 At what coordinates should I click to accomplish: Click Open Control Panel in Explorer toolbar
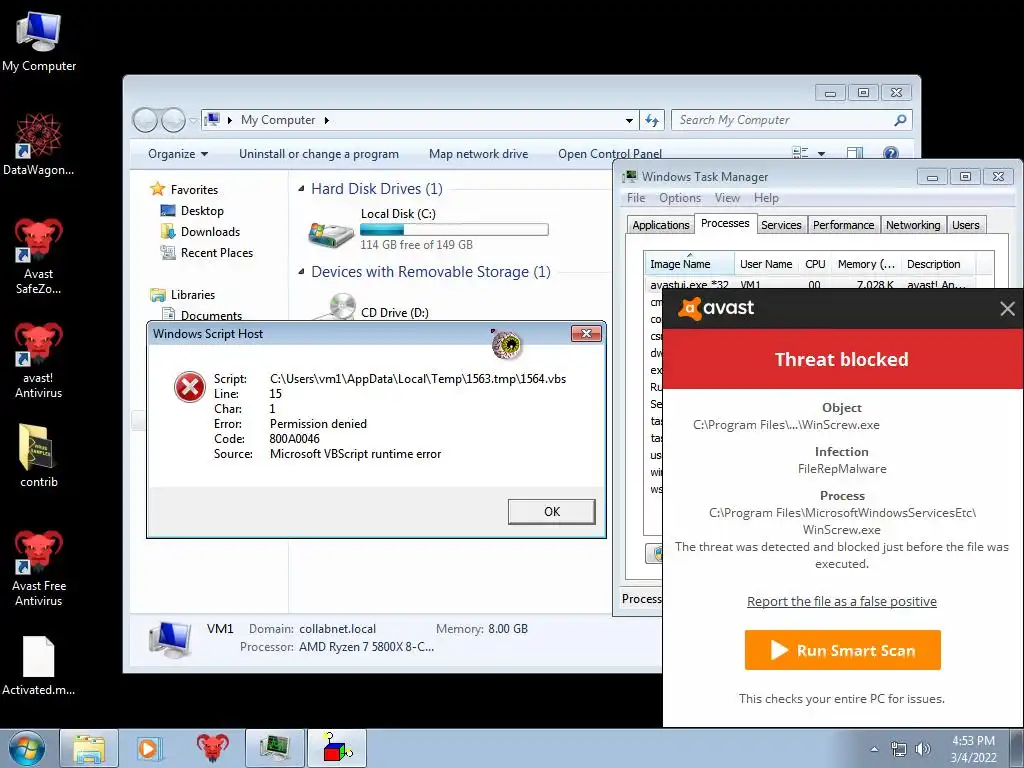[x=610, y=153]
